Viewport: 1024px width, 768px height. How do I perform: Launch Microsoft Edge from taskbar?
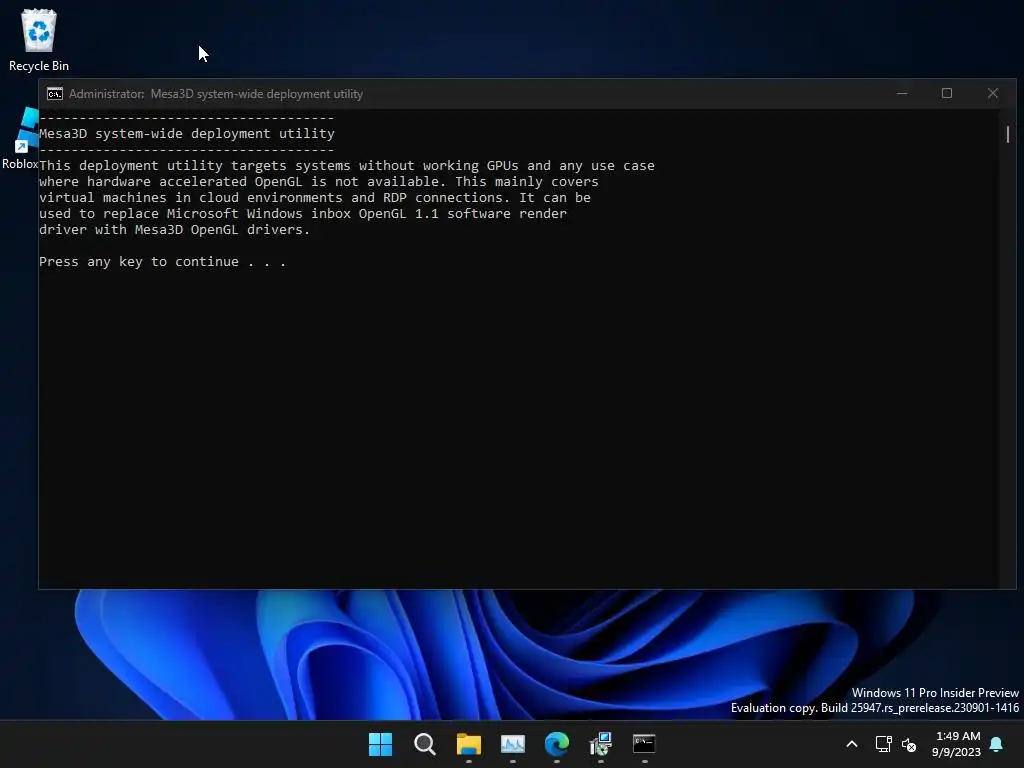pos(556,744)
